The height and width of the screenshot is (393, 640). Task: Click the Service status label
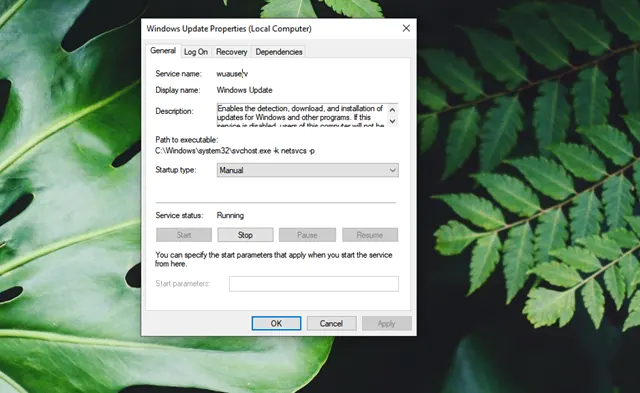click(x=179, y=215)
